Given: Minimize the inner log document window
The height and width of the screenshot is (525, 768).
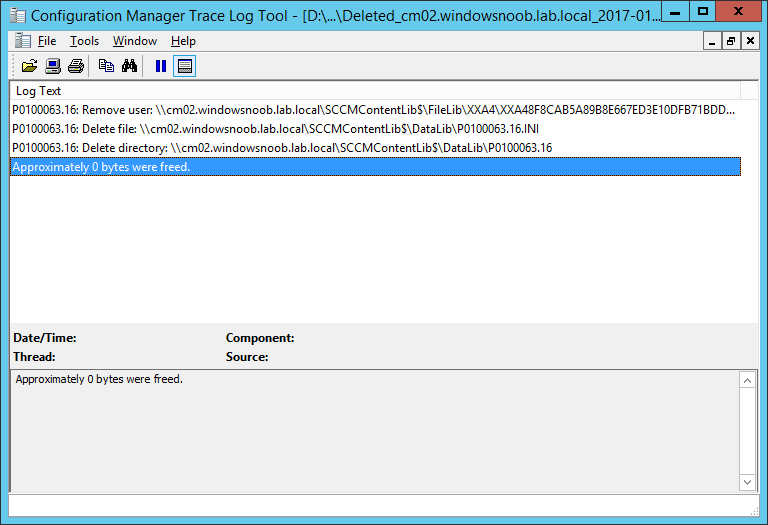Looking at the screenshot, I should (712, 41).
